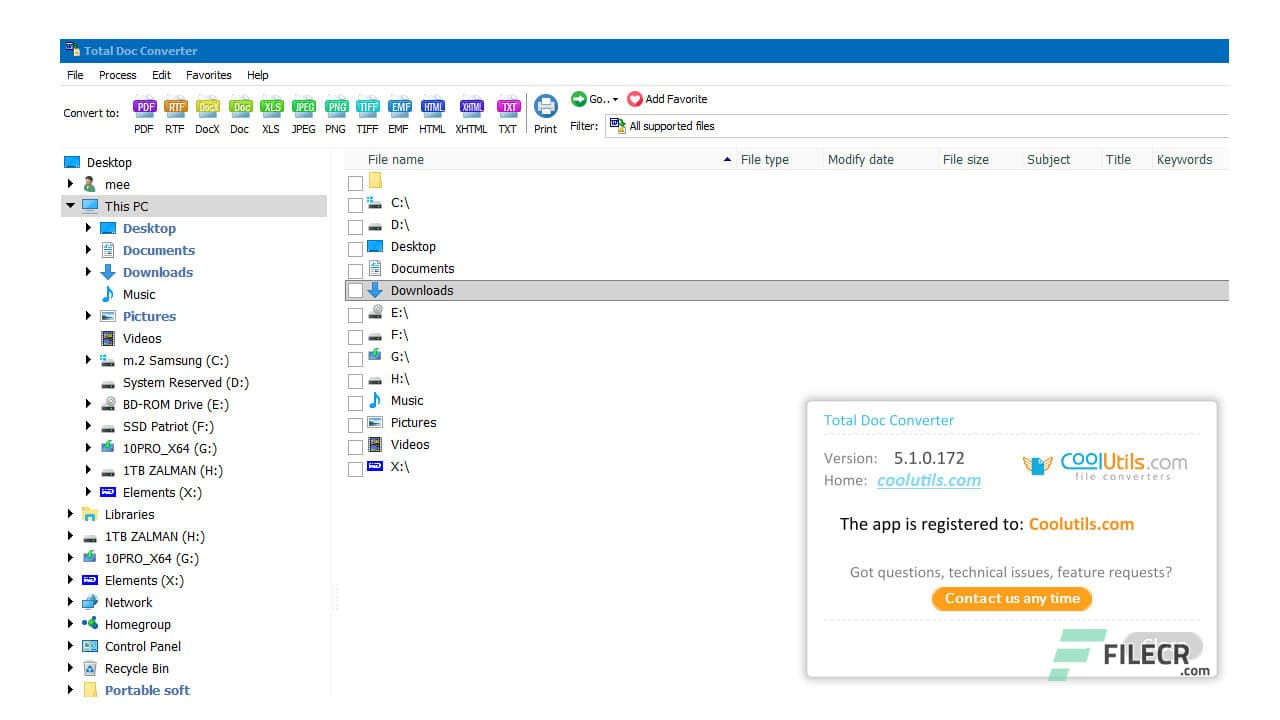1280x720 pixels.
Task: Click the JPEG convert-to icon
Action: (303, 107)
